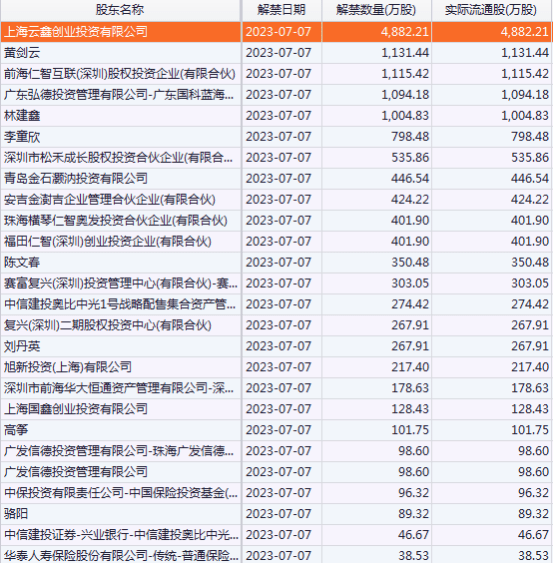The width and height of the screenshot is (554, 564).
Task: Click the 178.63 解禁数量 cell
Action: (x=376, y=388)
